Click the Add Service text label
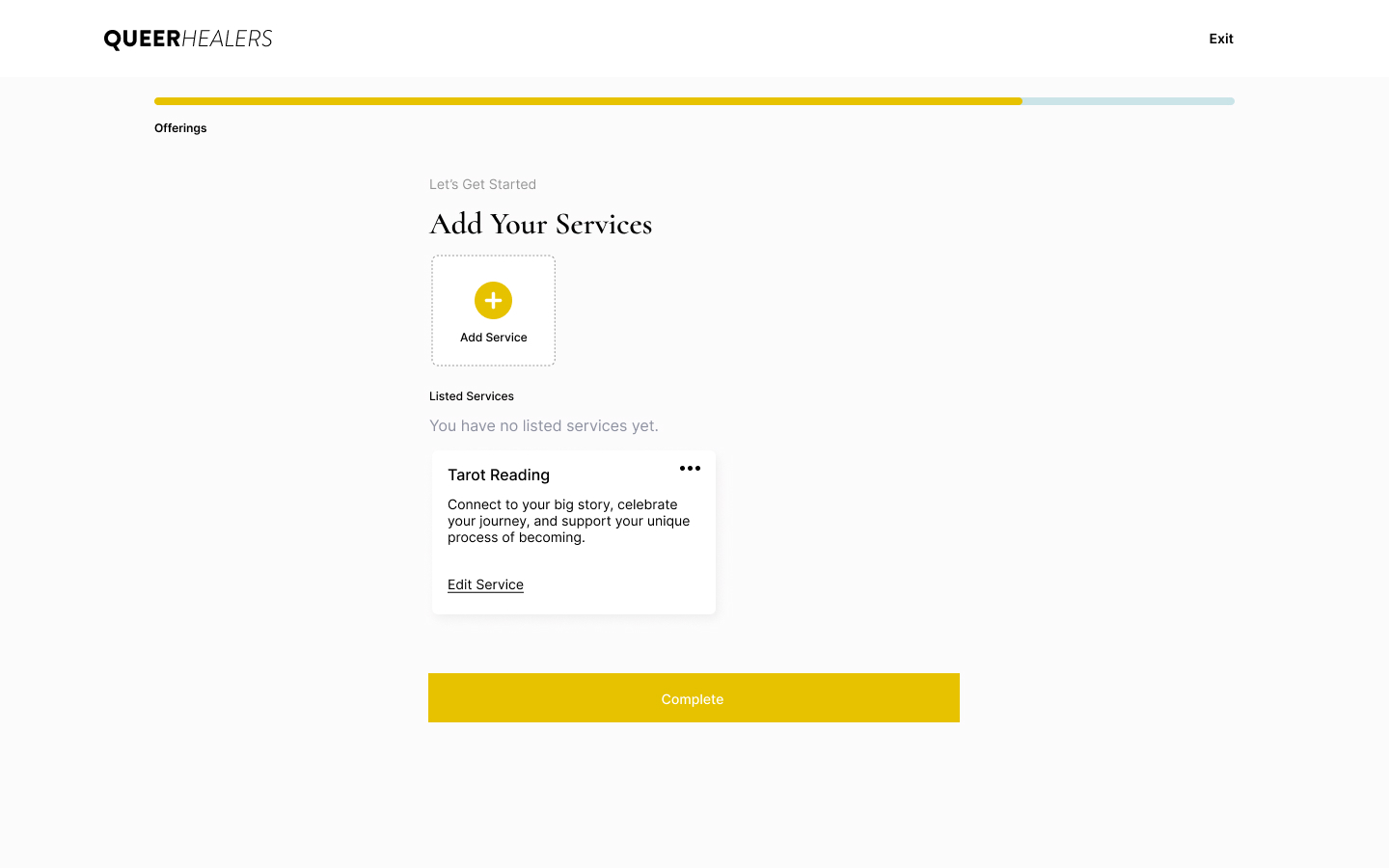The height and width of the screenshot is (868, 1389). [x=493, y=338]
